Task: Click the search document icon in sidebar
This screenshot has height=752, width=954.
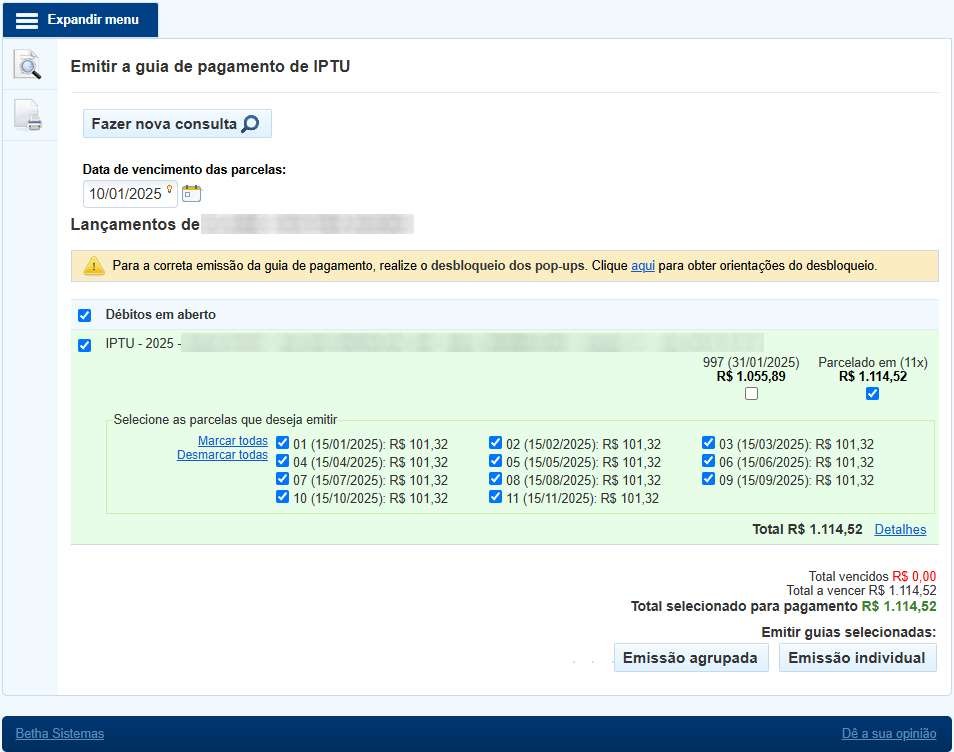Action: coord(28,66)
